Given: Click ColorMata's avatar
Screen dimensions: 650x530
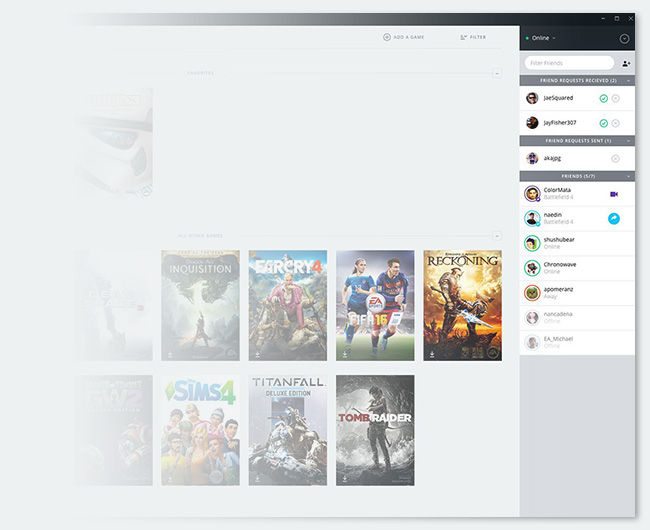Looking at the screenshot, I should (x=532, y=194).
